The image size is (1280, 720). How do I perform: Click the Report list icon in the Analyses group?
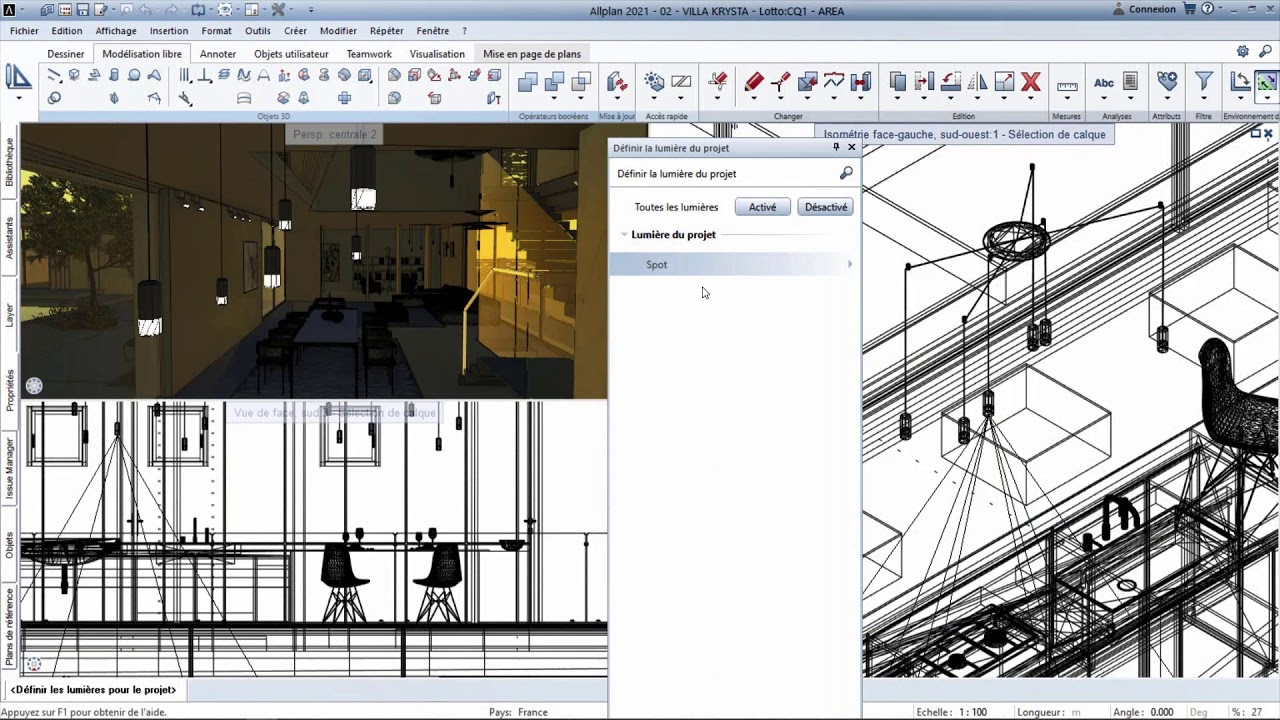(x=1131, y=81)
